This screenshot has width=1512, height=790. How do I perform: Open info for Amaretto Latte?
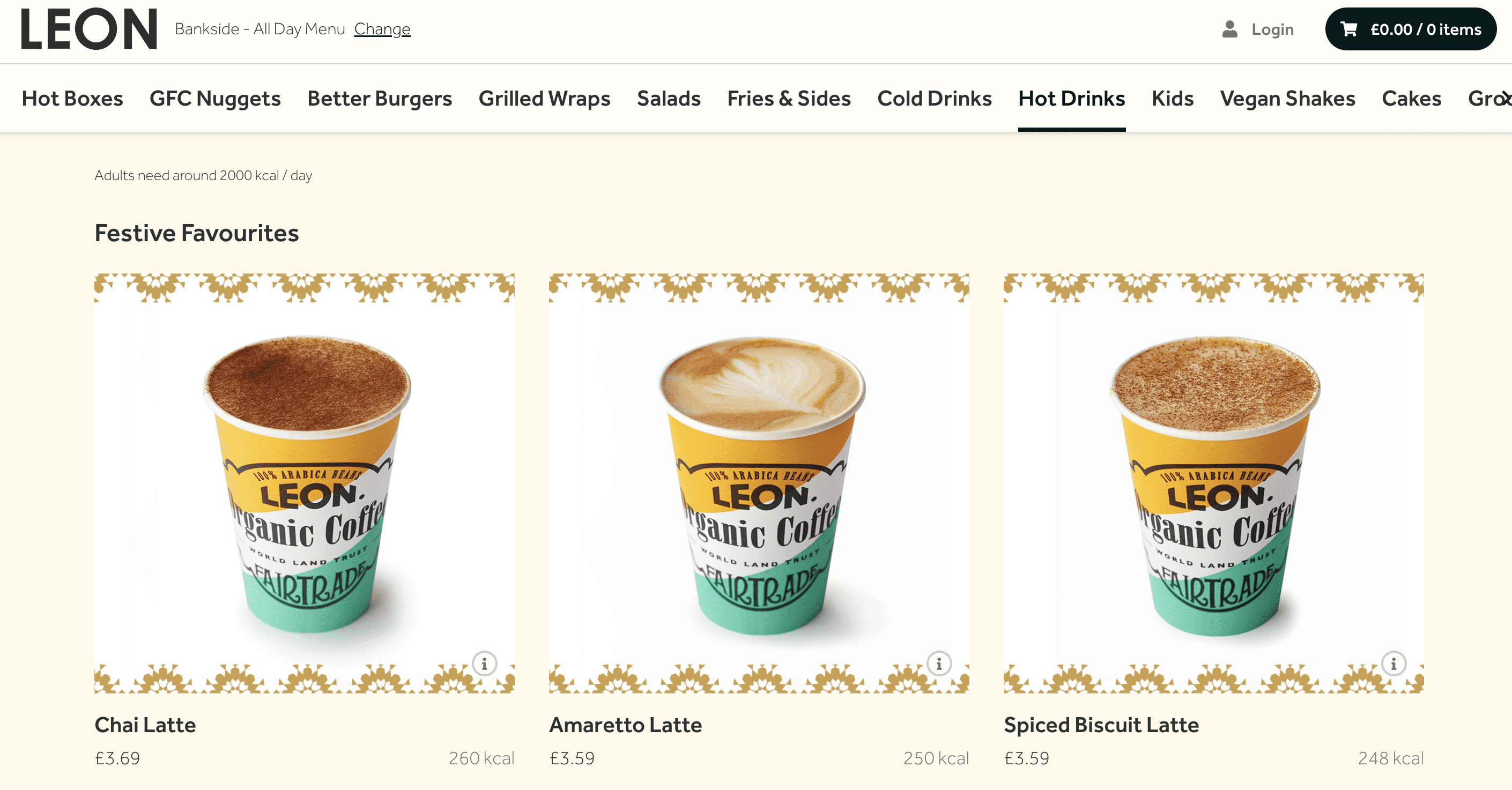click(x=938, y=664)
